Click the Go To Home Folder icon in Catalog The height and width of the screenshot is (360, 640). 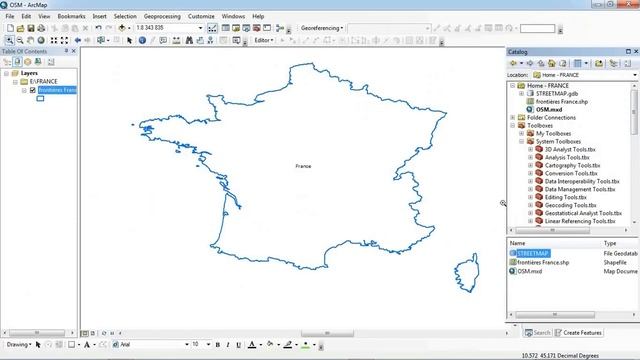point(552,63)
